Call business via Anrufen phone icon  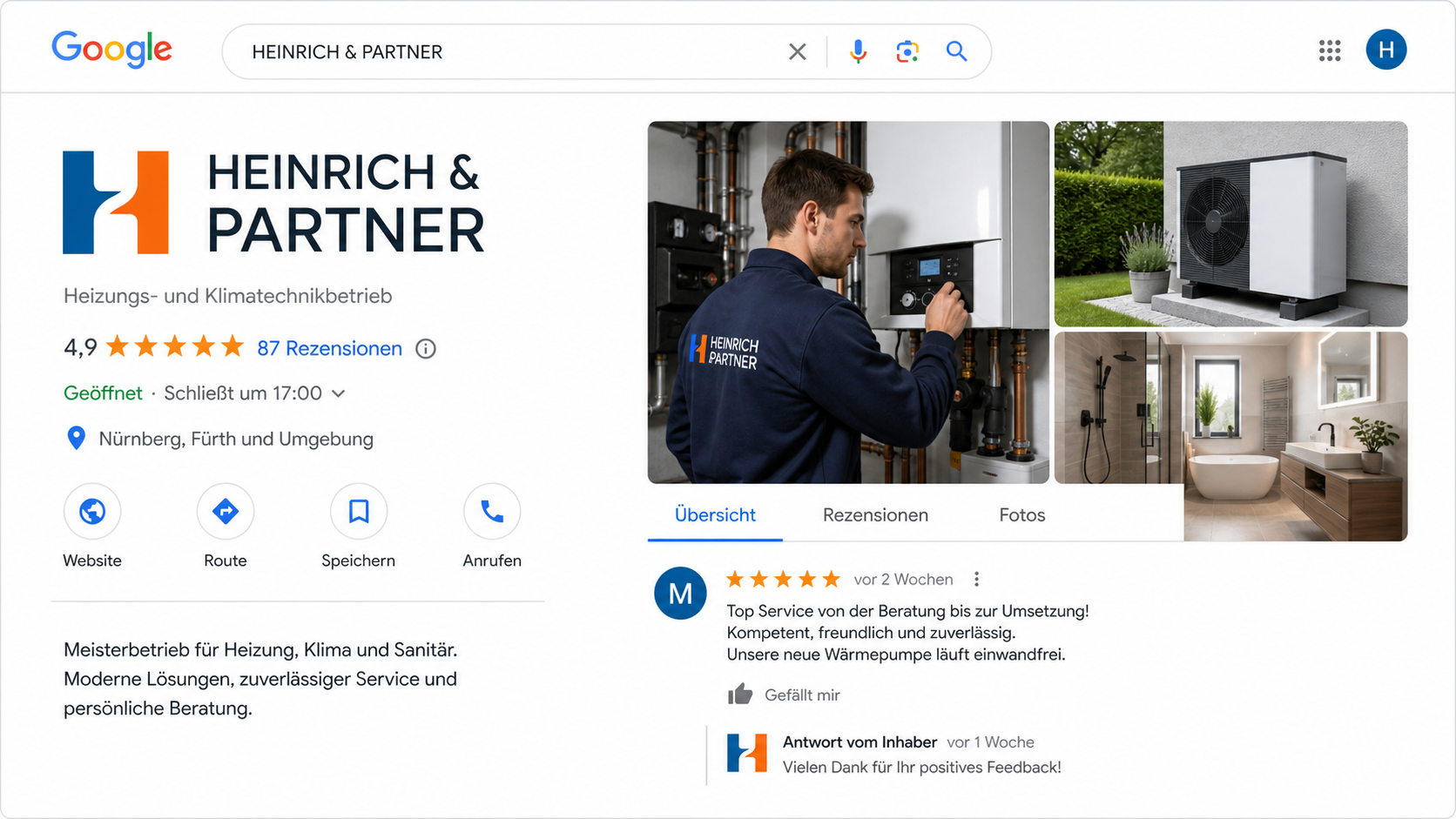[492, 512]
